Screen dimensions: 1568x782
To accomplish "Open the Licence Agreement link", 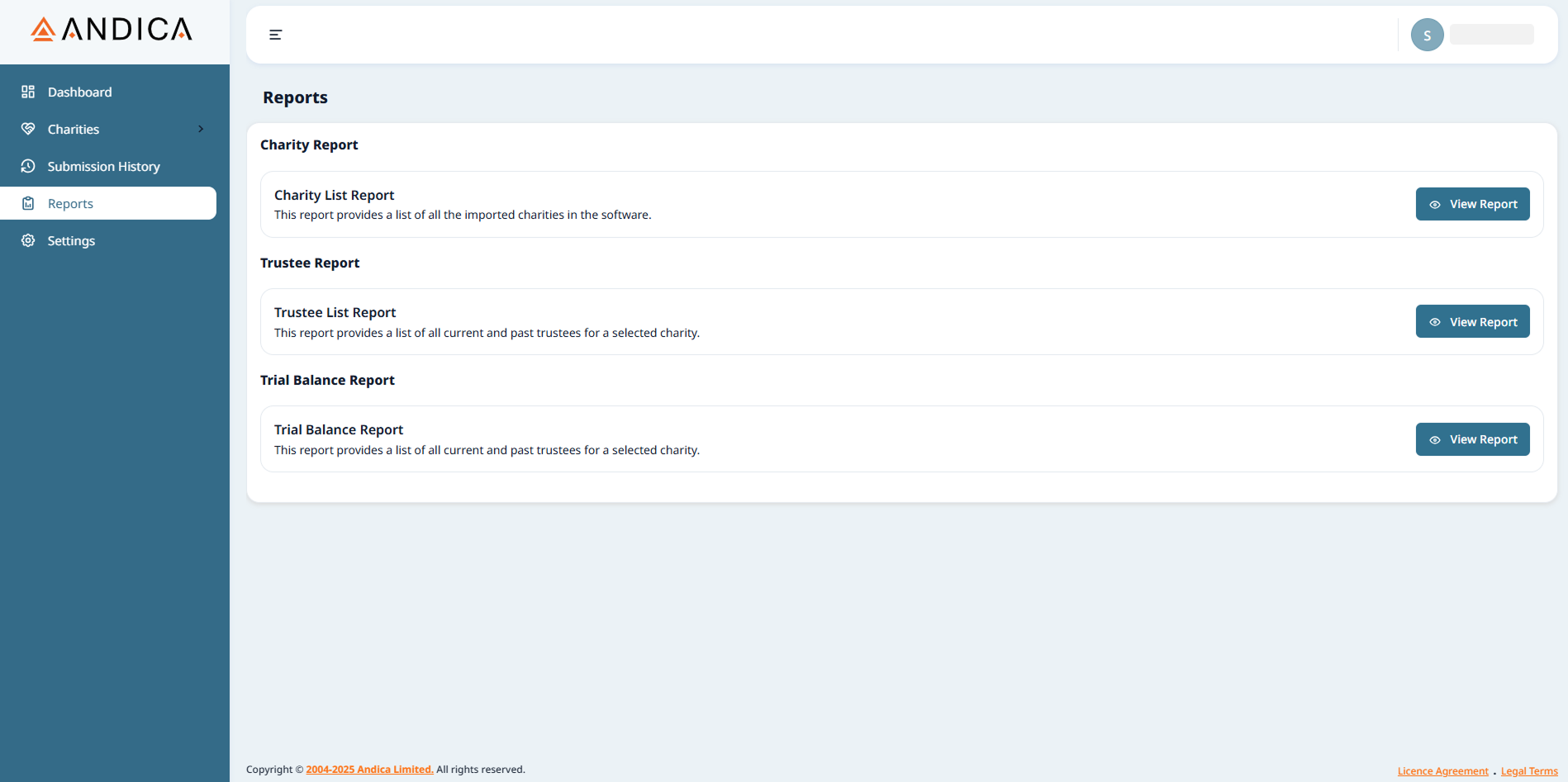I will [1442, 770].
